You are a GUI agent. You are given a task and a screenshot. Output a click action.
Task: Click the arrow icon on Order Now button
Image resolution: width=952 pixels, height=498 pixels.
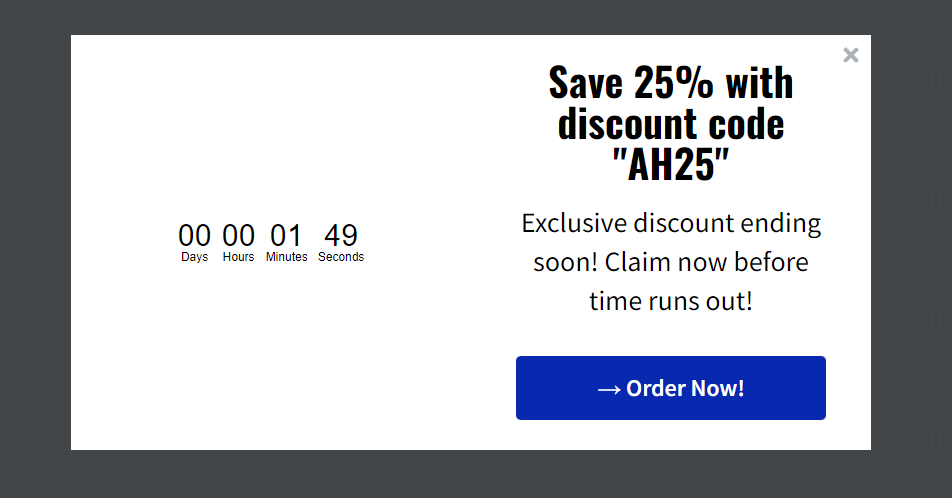click(609, 389)
